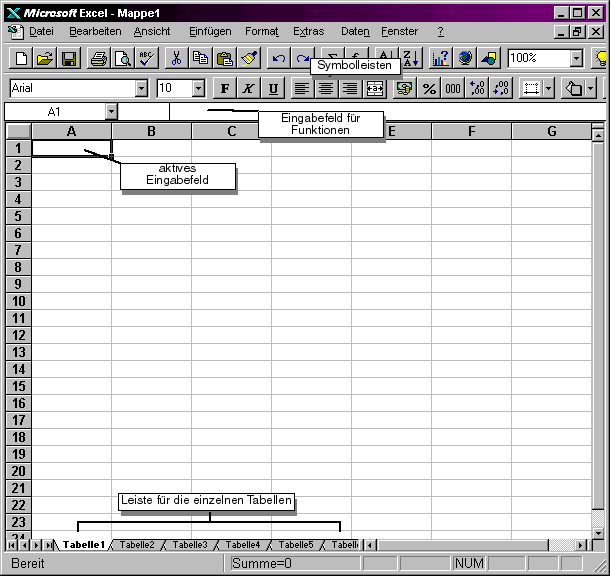Save the workbook with floppy disk icon

pyautogui.click(x=69, y=58)
